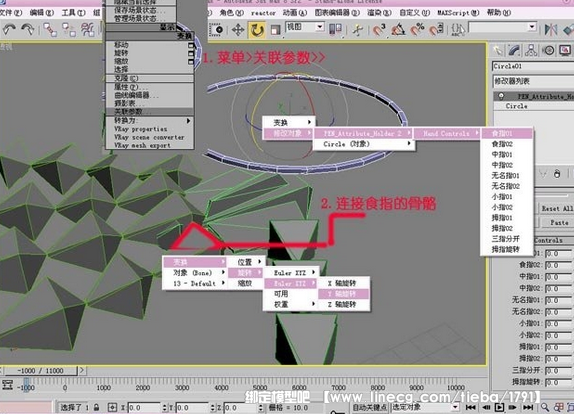Activate the Select and Scale tool
574x414 pixels.
tap(275, 30)
